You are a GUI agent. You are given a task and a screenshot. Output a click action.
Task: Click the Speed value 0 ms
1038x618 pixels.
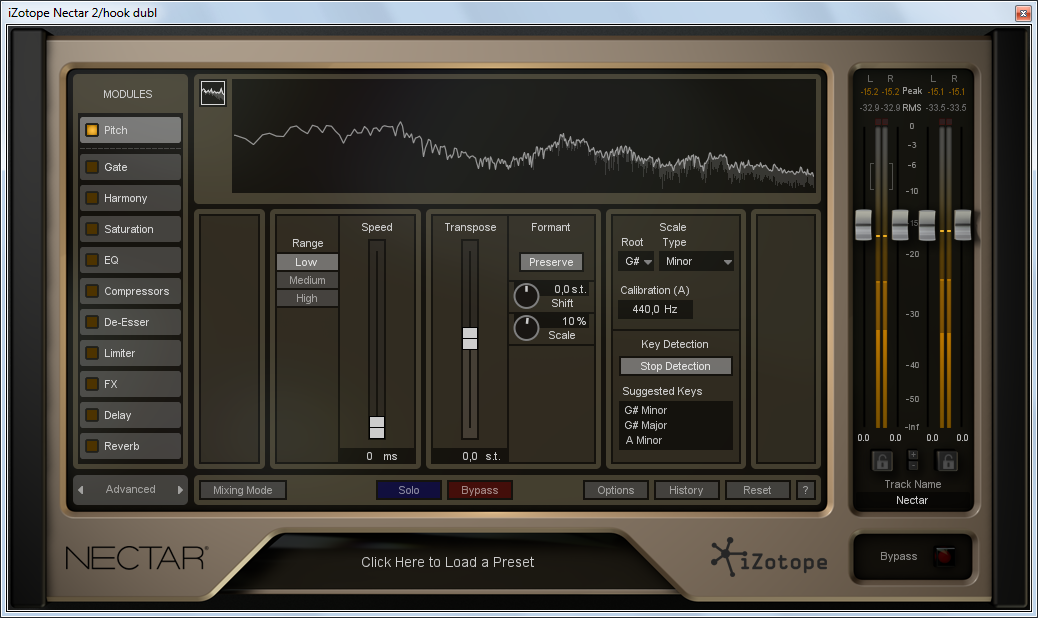point(377,456)
